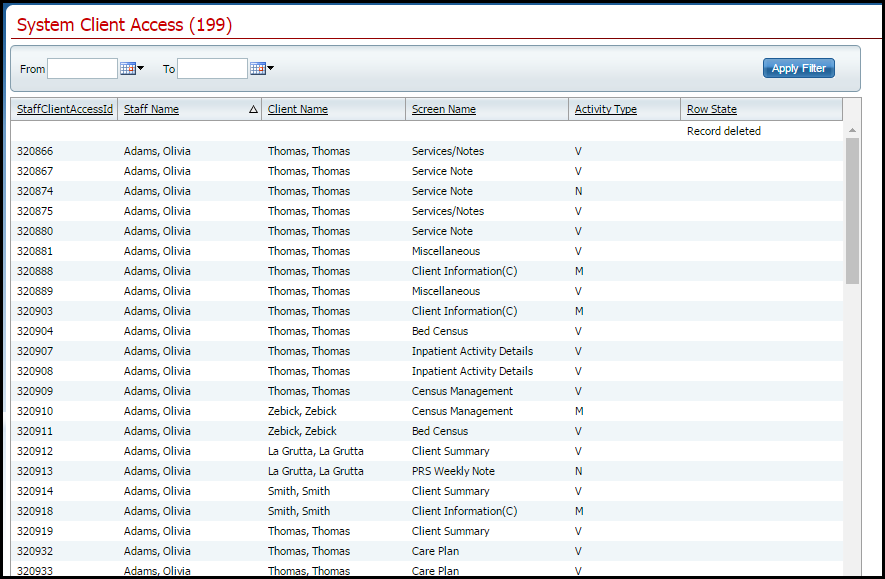Sort by Screen Name column
The image size is (885, 579).
[x=444, y=110]
